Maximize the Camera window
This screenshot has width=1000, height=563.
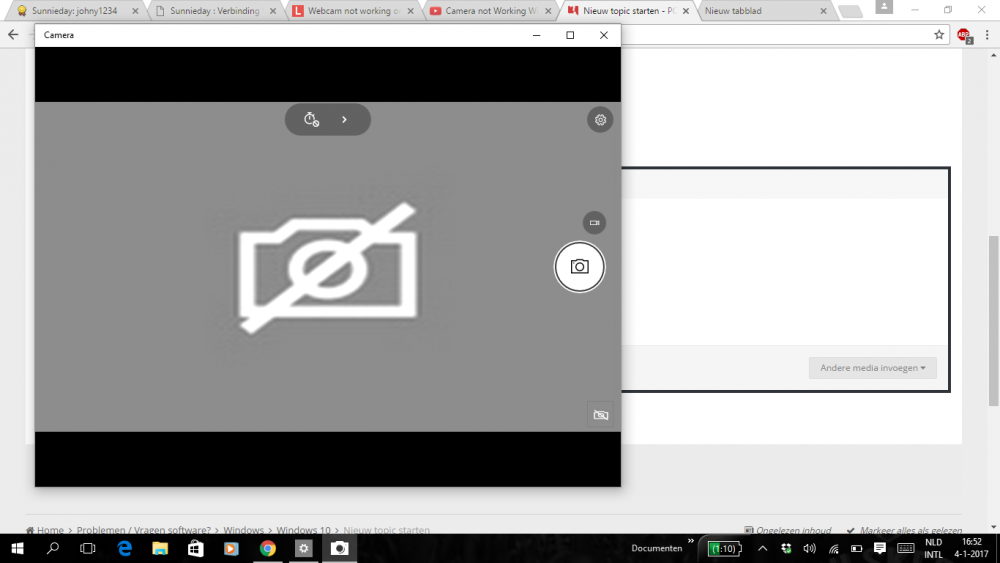pyautogui.click(x=570, y=35)
